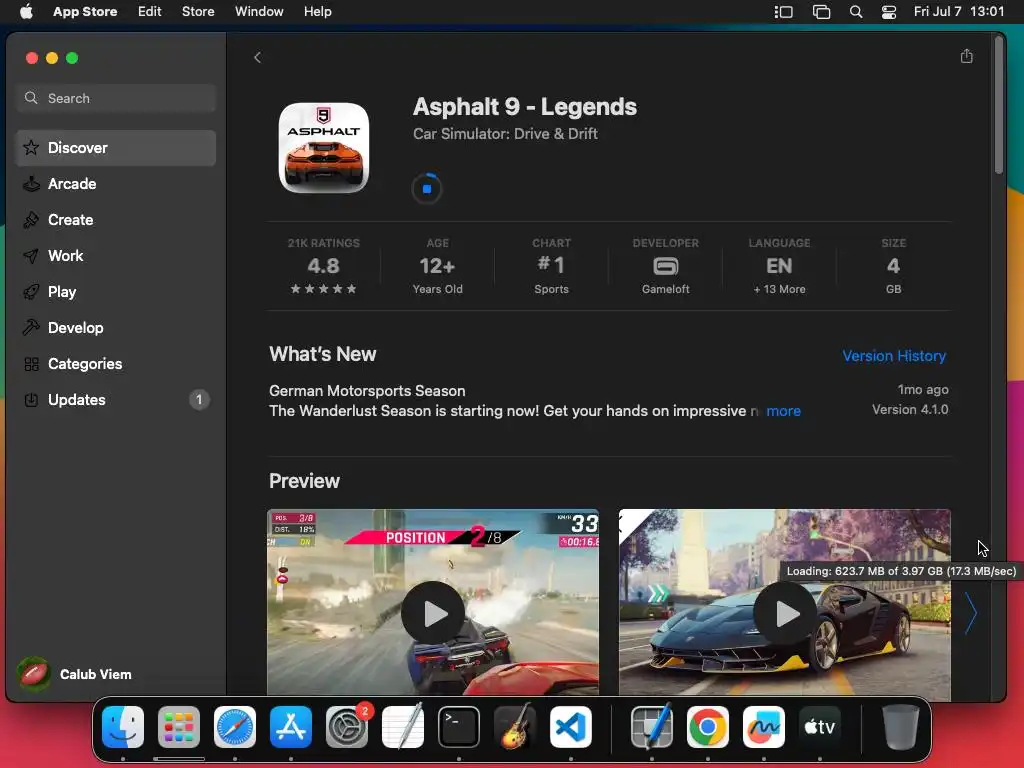Image resolution: width=1024 pixels, height=768 pixels.
Task: Play the first preview race video
Action: point(433,613)
